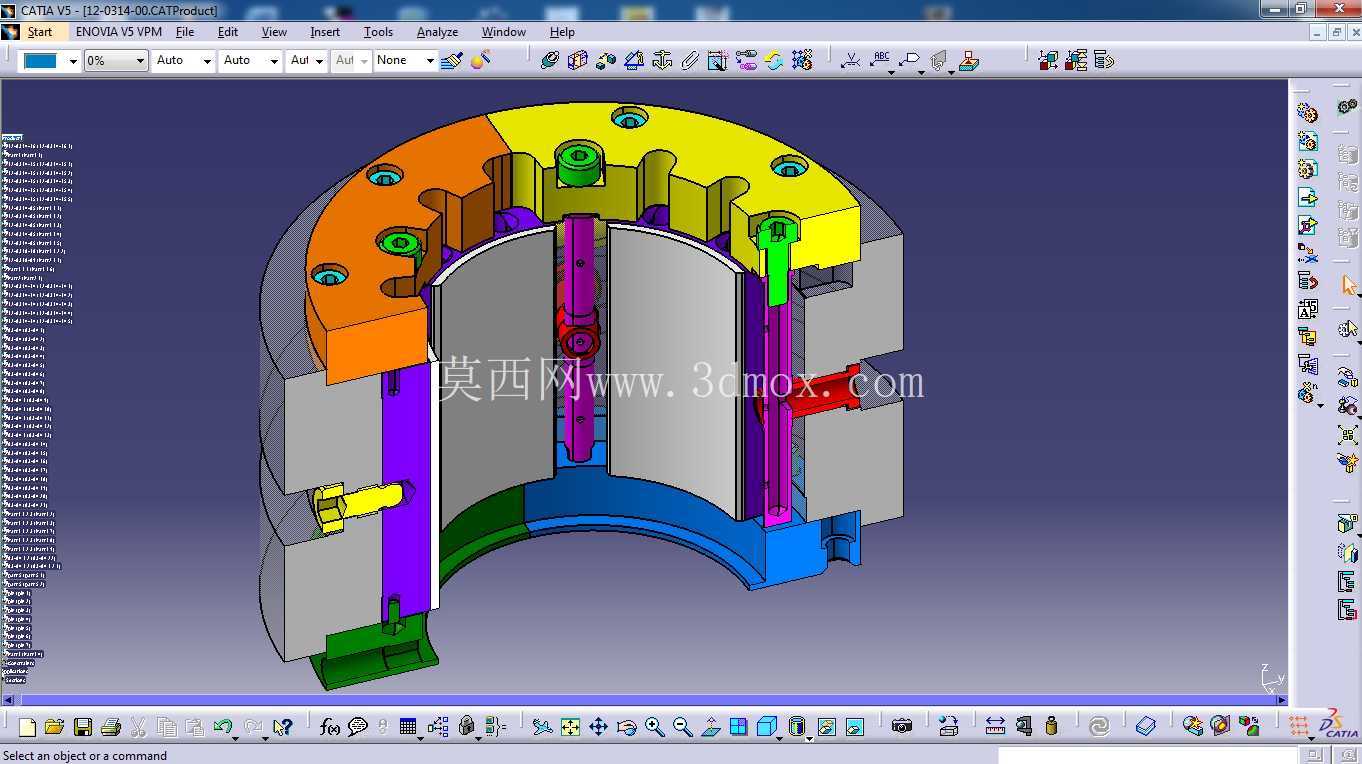Toggle Stop Manipulate on Clash

pyautogui.click(x=1347, y=463)
